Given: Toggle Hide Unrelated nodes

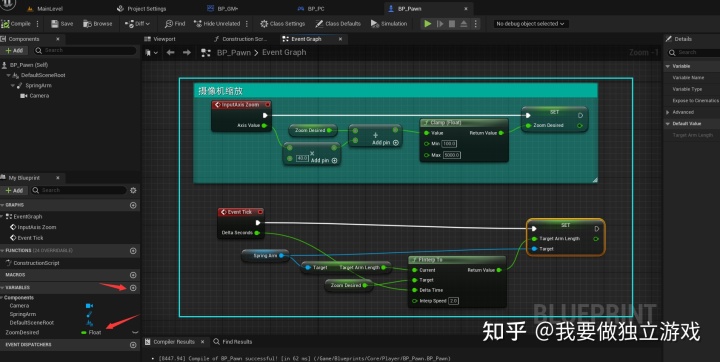Looking at the screenshot, I should 217,23.
